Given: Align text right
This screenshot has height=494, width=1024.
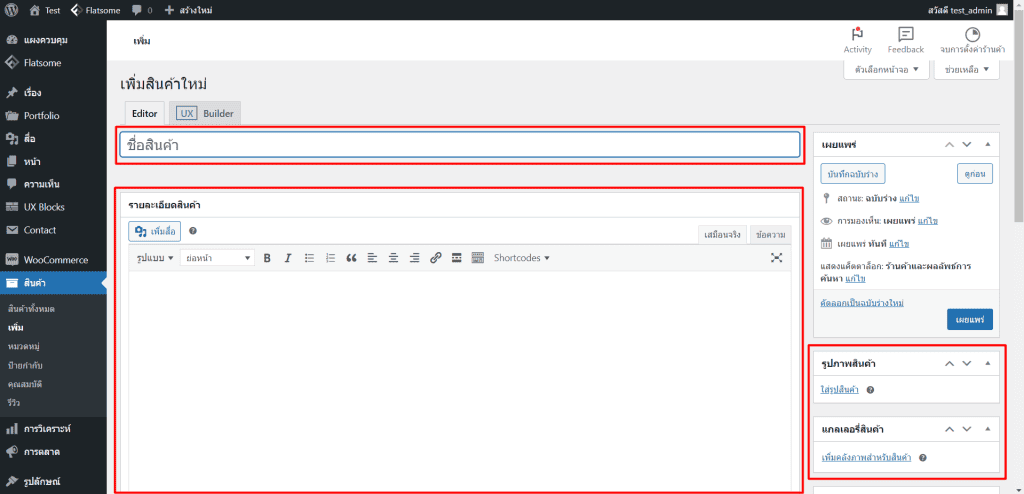Looking at the screenshot, I should click(x=414, y=258).
